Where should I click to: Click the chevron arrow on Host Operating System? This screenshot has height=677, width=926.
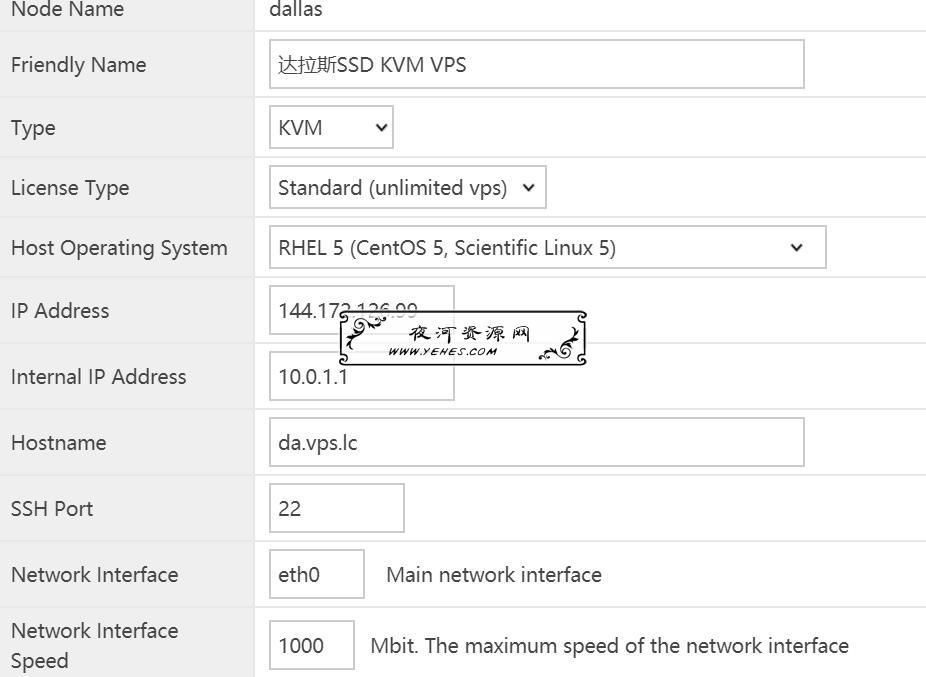click(x=797, y=247)
